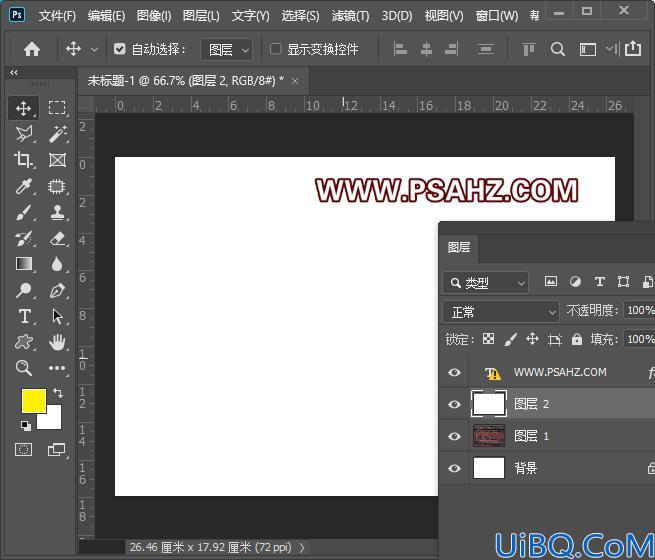Expand status bar info arrow
Image resolution: width=655 pixels, height=560 pixels.
coord(302,547)
